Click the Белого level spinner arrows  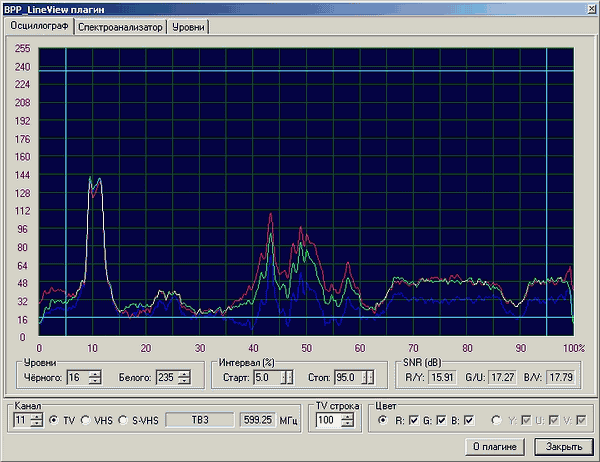pyautogui.click(x=186, y=377)
